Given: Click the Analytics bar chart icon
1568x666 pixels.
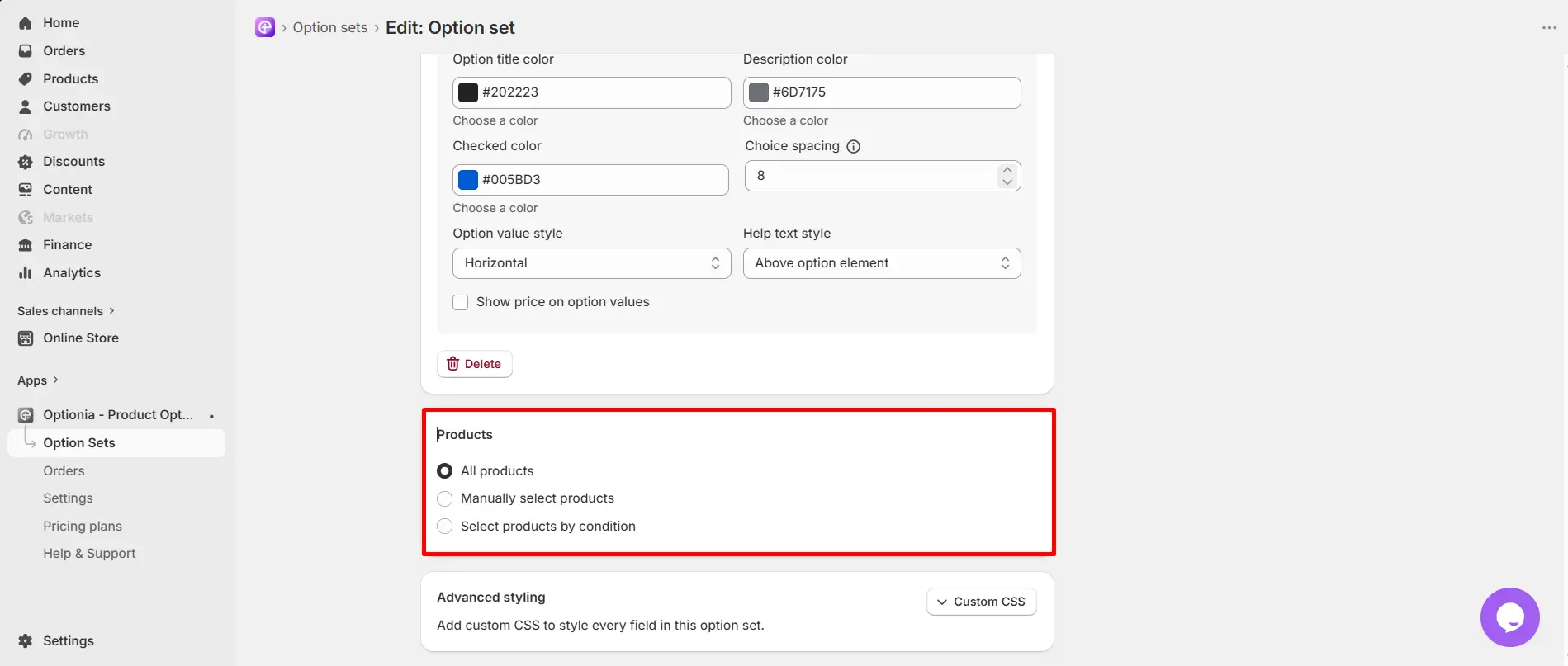Looking at the screenshot, I should (x=26, y=272).
